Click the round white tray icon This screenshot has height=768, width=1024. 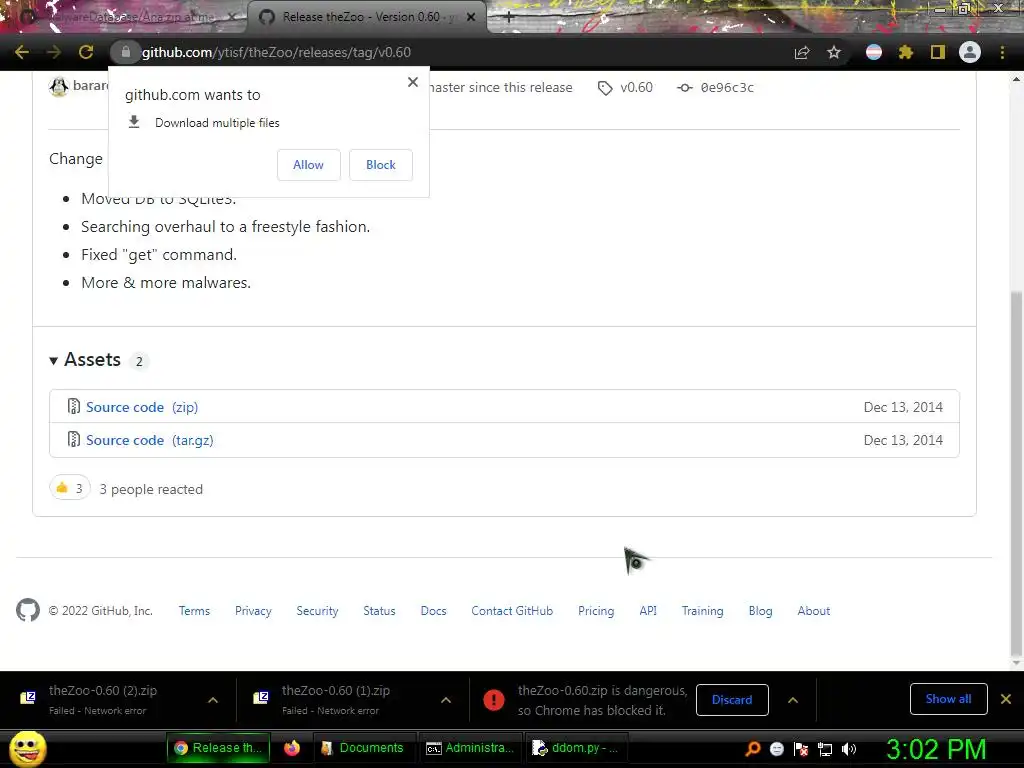776,749
